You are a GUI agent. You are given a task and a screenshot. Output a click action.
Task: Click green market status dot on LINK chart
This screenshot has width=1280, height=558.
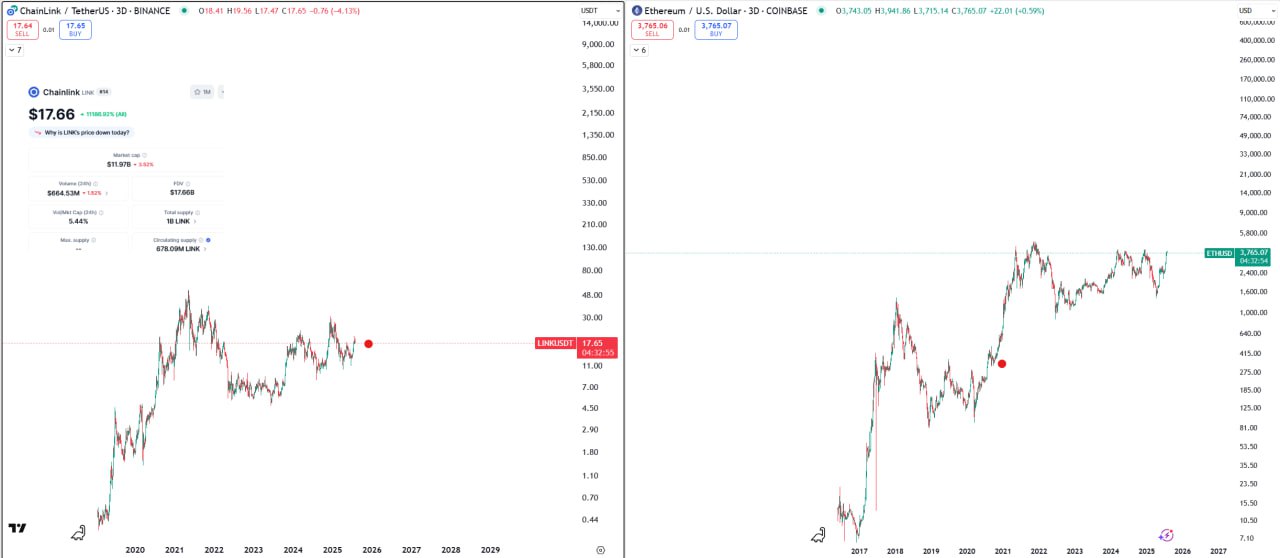click(184, 10)
